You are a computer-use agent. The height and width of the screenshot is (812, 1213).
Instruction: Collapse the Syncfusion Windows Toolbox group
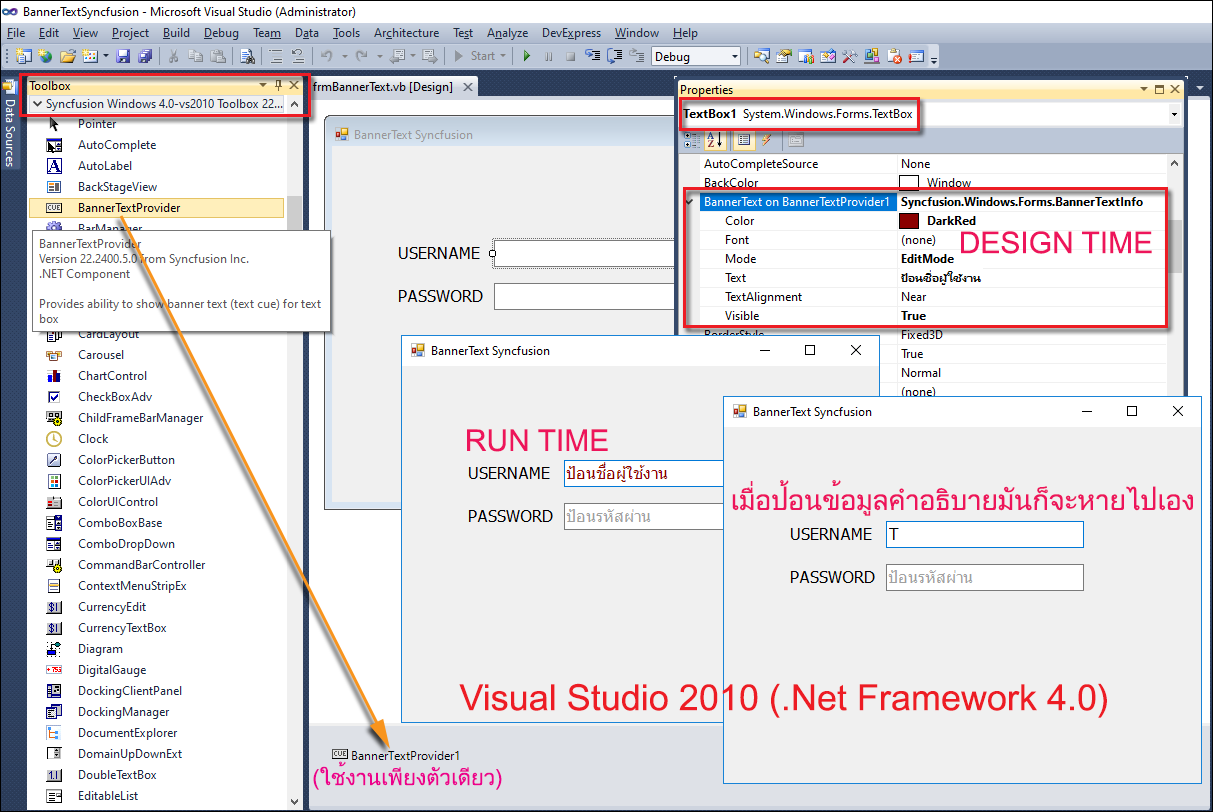pyautogui.click(x=37, y=104)
